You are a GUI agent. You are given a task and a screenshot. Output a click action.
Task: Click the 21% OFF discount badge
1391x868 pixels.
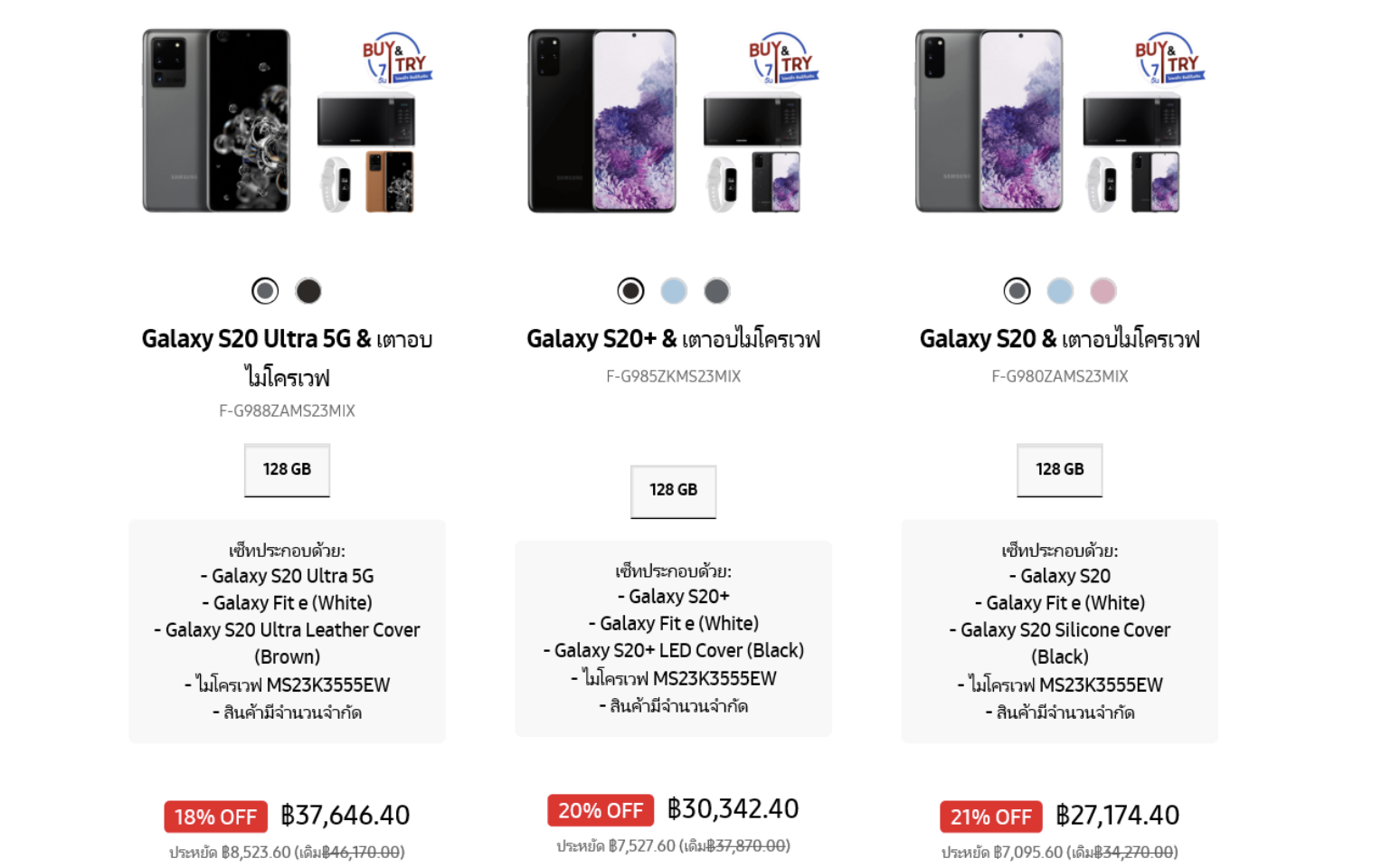pos(990,816)
